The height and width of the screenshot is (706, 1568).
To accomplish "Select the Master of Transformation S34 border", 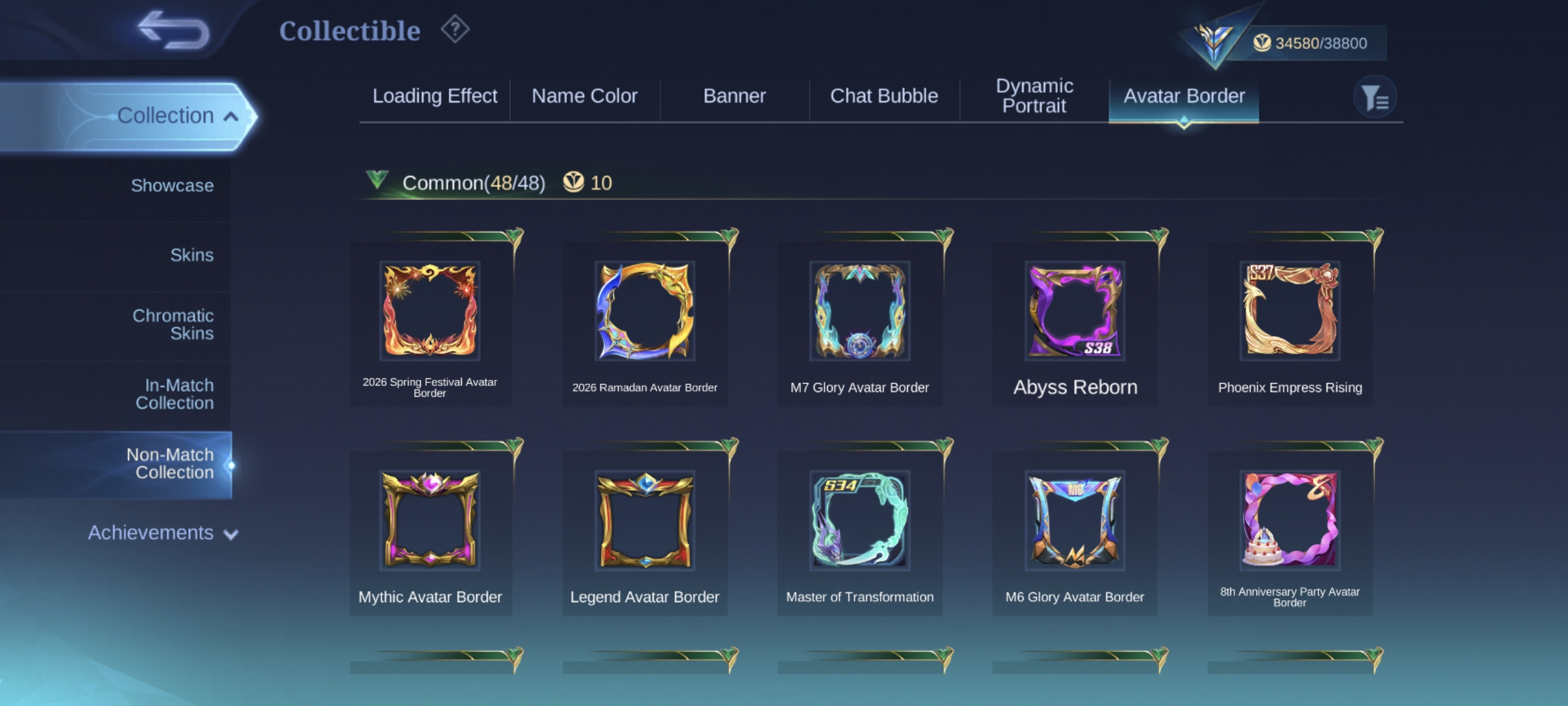I will tap(860, 533).
